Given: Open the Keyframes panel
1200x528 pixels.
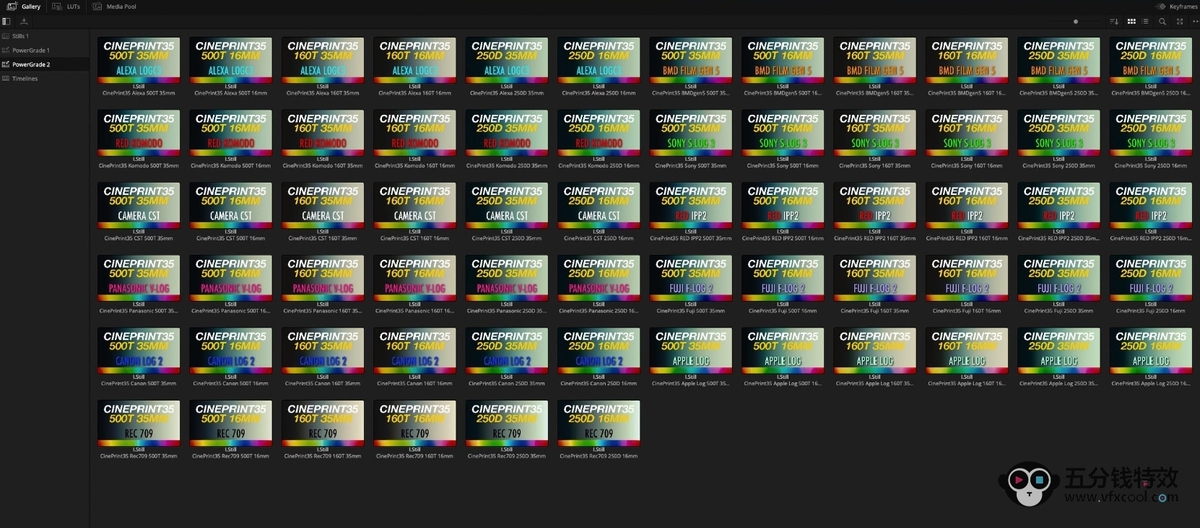Looking at the screenshot, I should (1175, 6).
